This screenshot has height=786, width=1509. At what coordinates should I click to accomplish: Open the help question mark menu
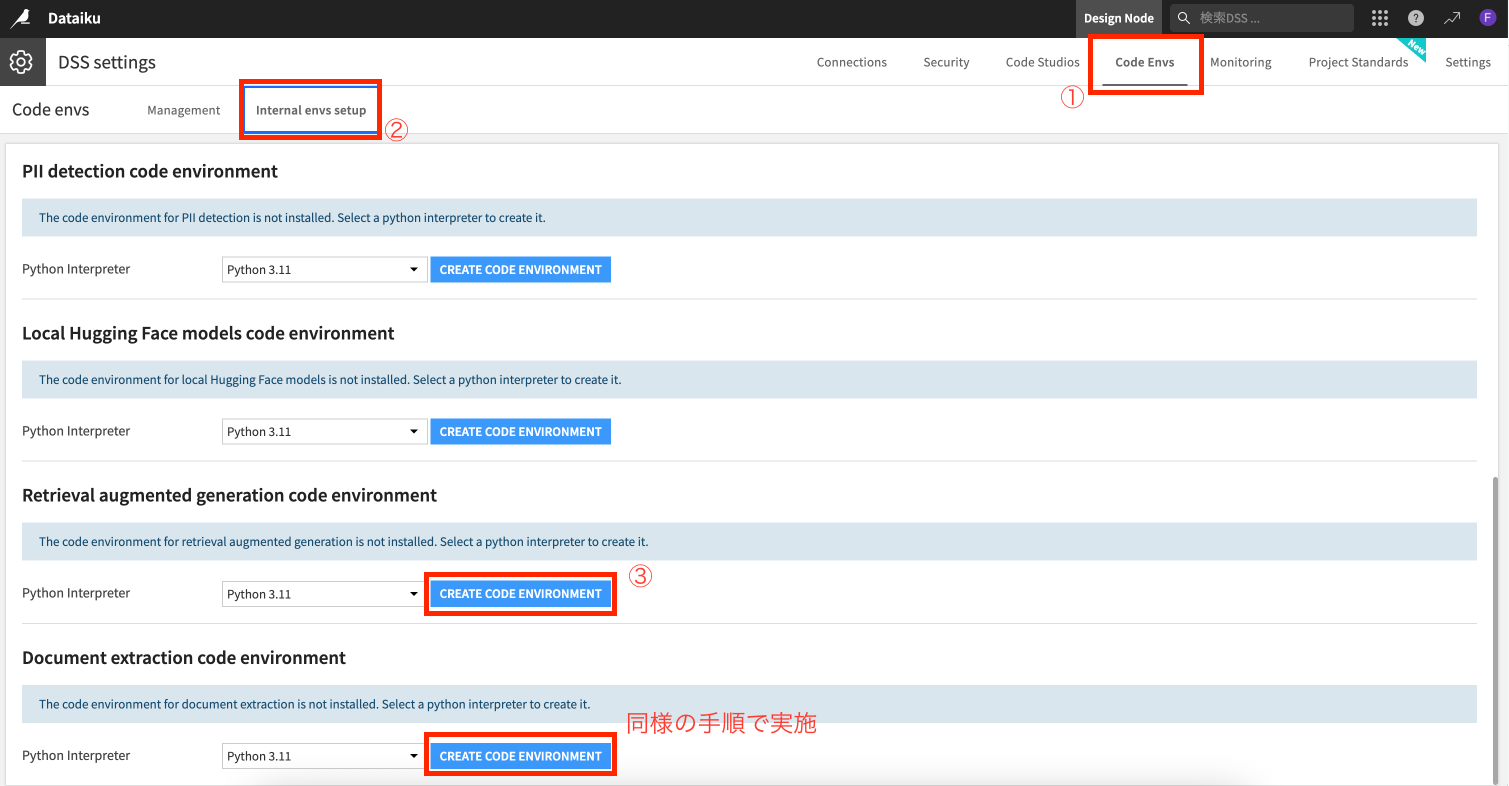(x=1416, y=18)
